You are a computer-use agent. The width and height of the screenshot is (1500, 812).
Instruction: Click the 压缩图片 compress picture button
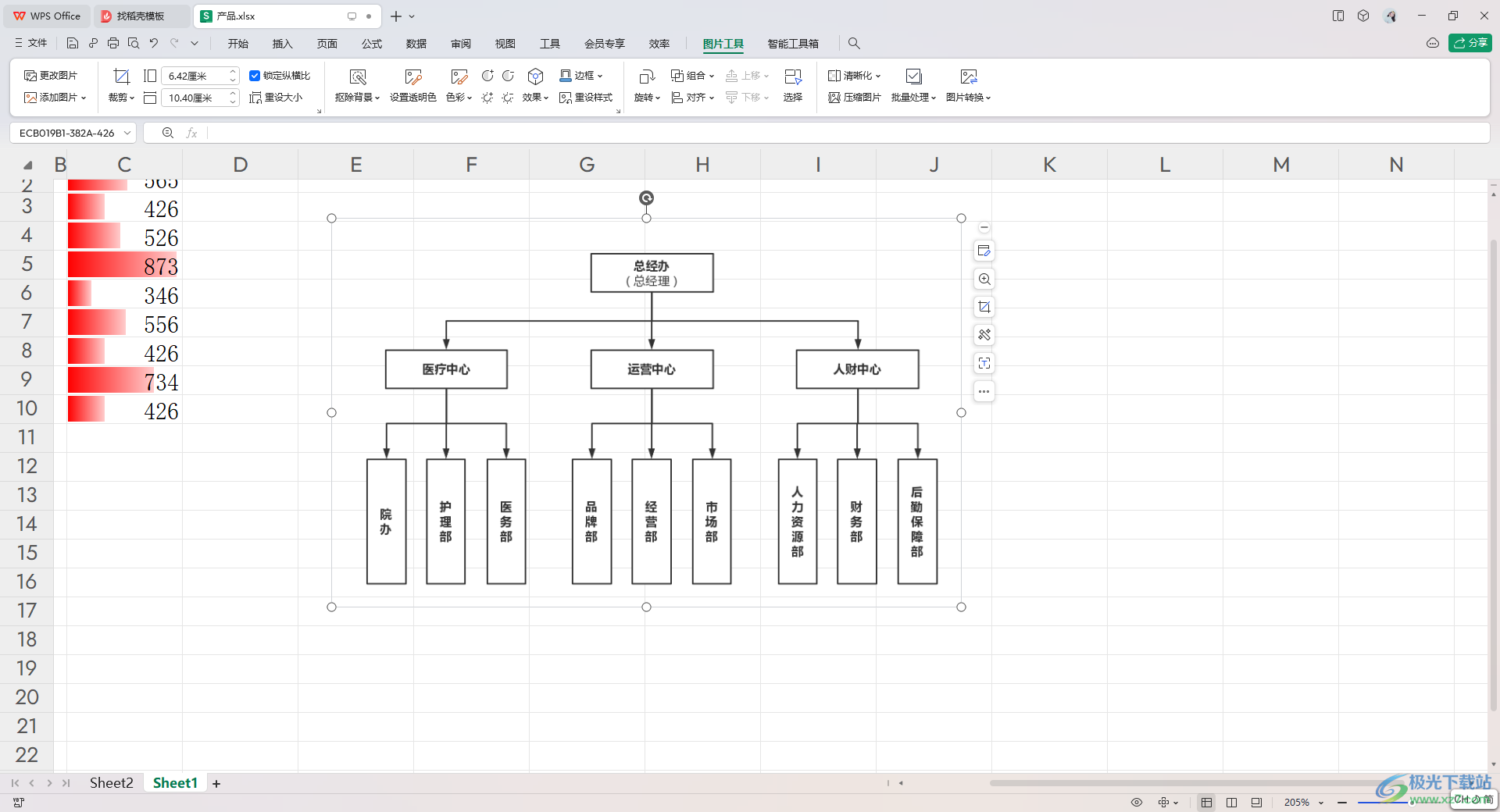pyautogui.click(x=854, y=98)
